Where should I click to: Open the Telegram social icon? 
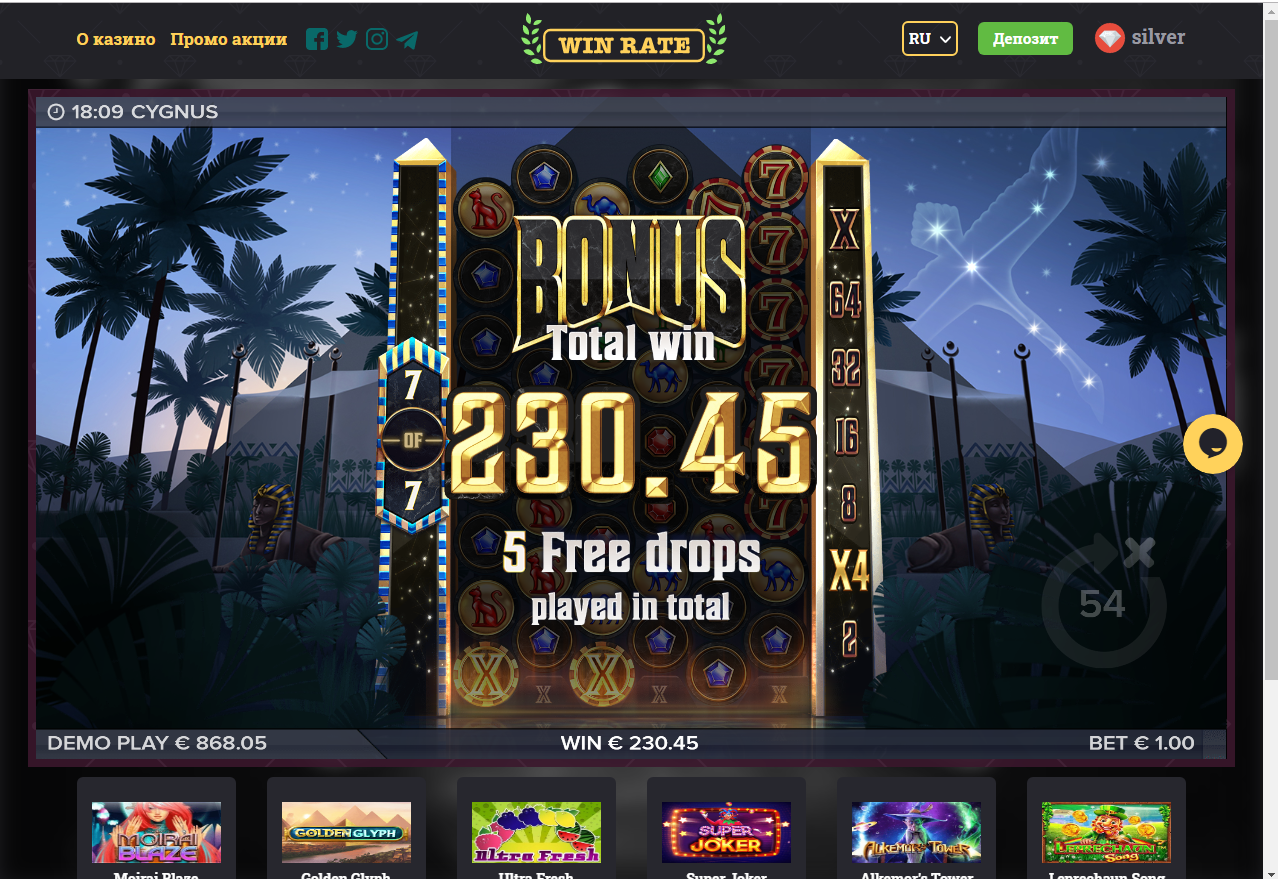407,40
